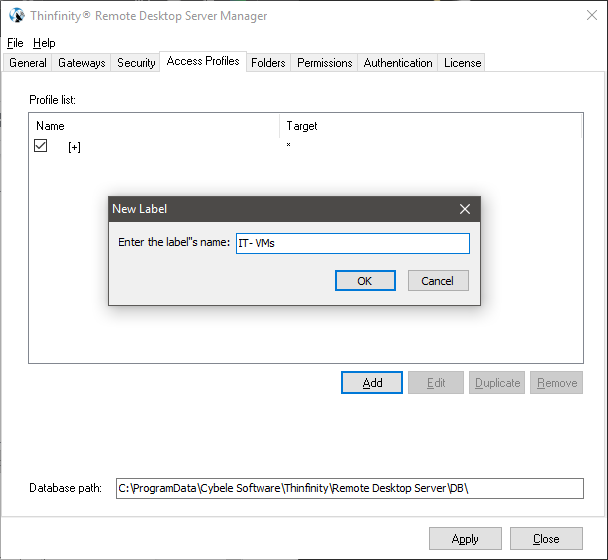Click the Thinfinity globe app icon
Viewport: 608px width, 560px height.
pyautogui.click(x=17, y=16)
